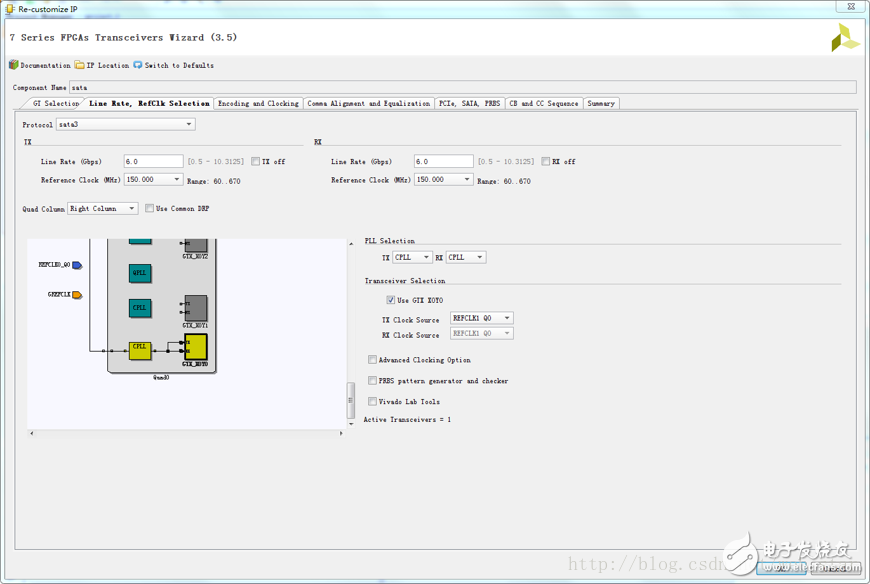Select the yellow GTX_X0Y0 transceiver block
The height and width of the screenshot is (584, 870).
(x=195, y=347)
